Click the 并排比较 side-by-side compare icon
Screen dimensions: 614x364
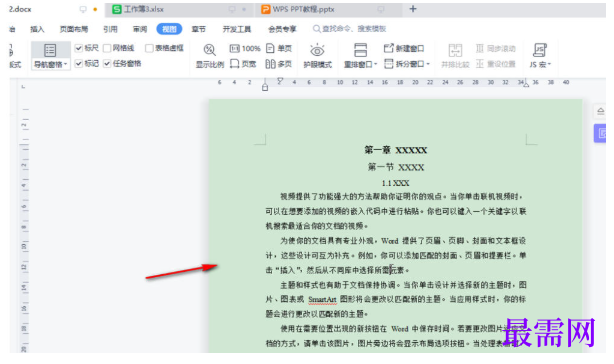(455, 50)
